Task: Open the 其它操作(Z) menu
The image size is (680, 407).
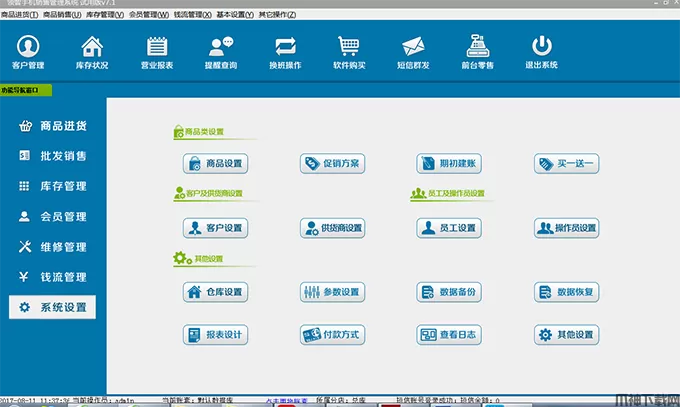Action: [278, 14]
